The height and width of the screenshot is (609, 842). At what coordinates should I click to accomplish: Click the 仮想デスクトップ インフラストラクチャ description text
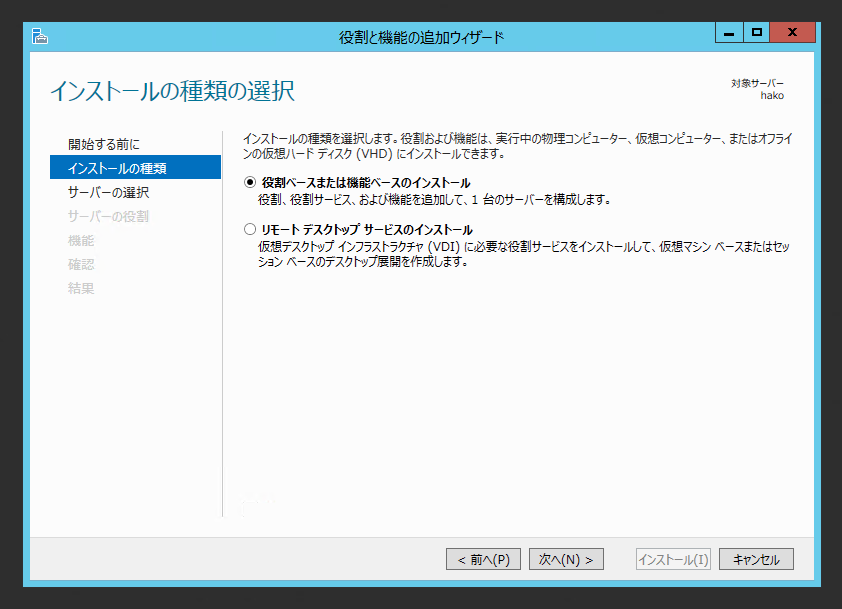pyautogui.click(x=524, y=254)
